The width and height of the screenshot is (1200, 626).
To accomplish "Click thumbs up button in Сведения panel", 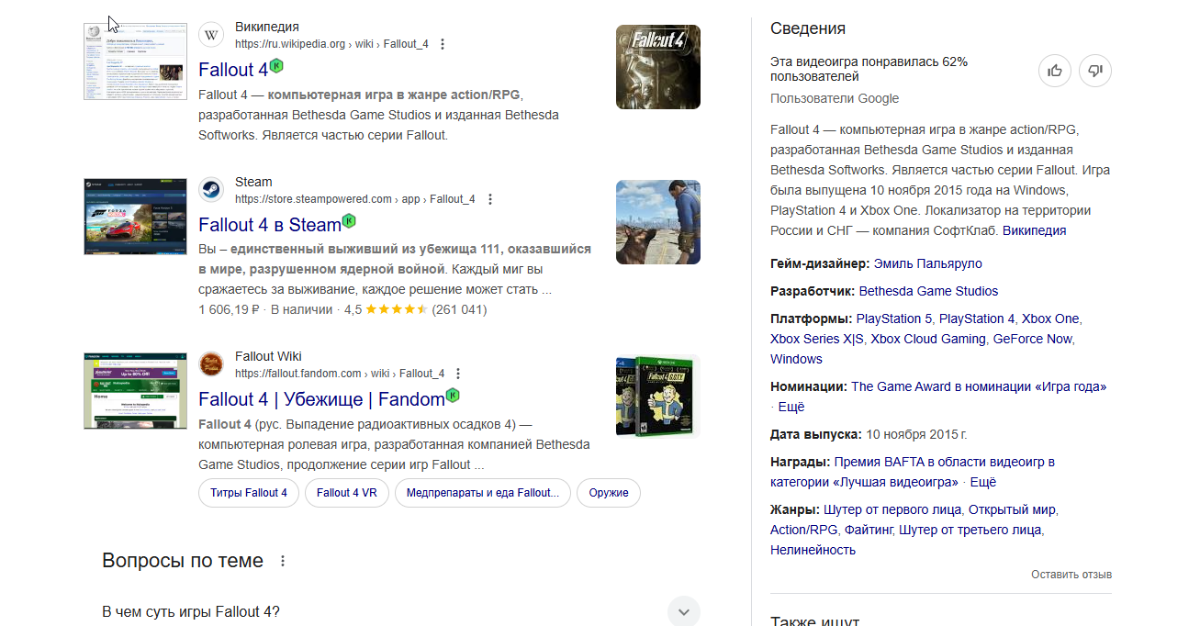I will tap(1054, 70).
